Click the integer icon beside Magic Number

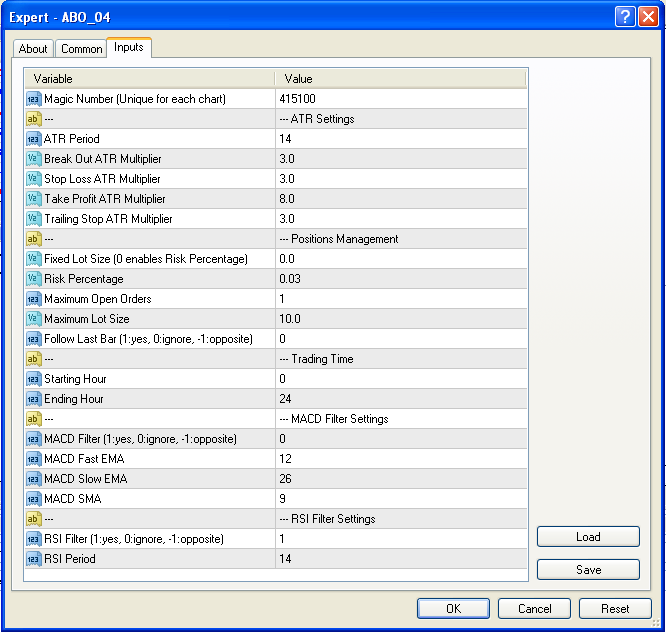(34, 99)
